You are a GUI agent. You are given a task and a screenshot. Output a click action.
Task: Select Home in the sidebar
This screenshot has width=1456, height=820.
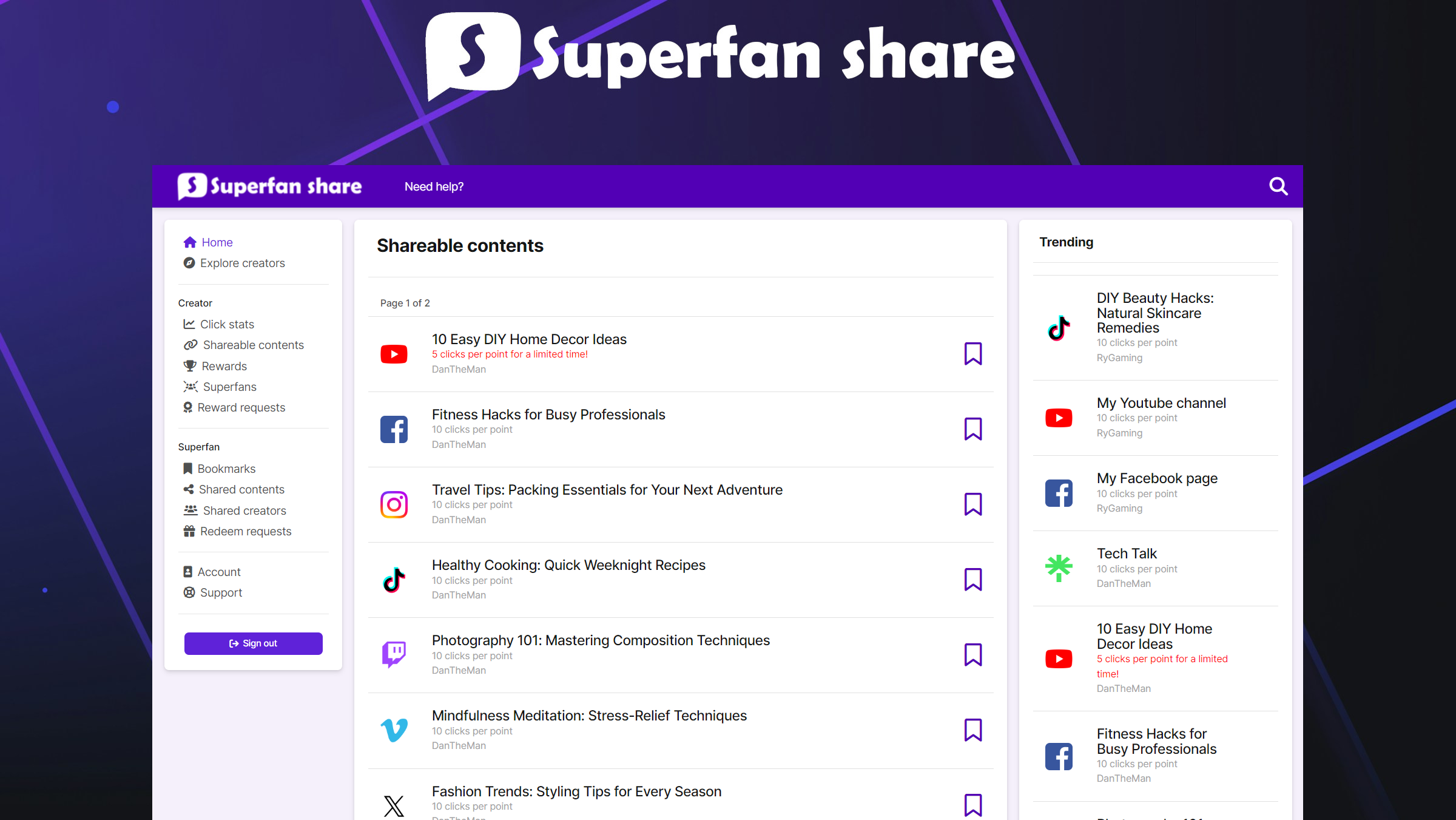point(216,242)
